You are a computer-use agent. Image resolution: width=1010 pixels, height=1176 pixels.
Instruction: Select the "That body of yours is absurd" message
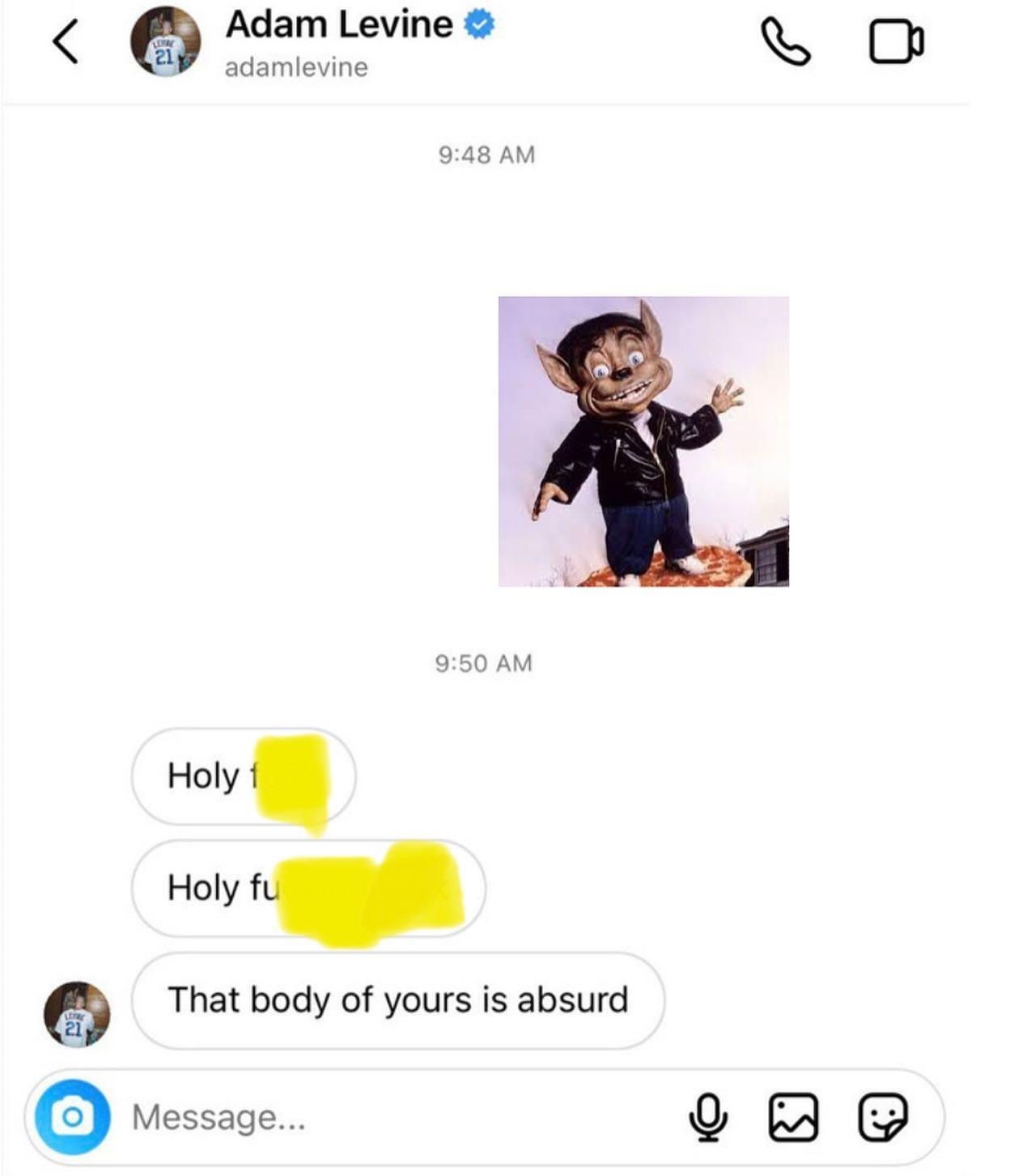397,1000
